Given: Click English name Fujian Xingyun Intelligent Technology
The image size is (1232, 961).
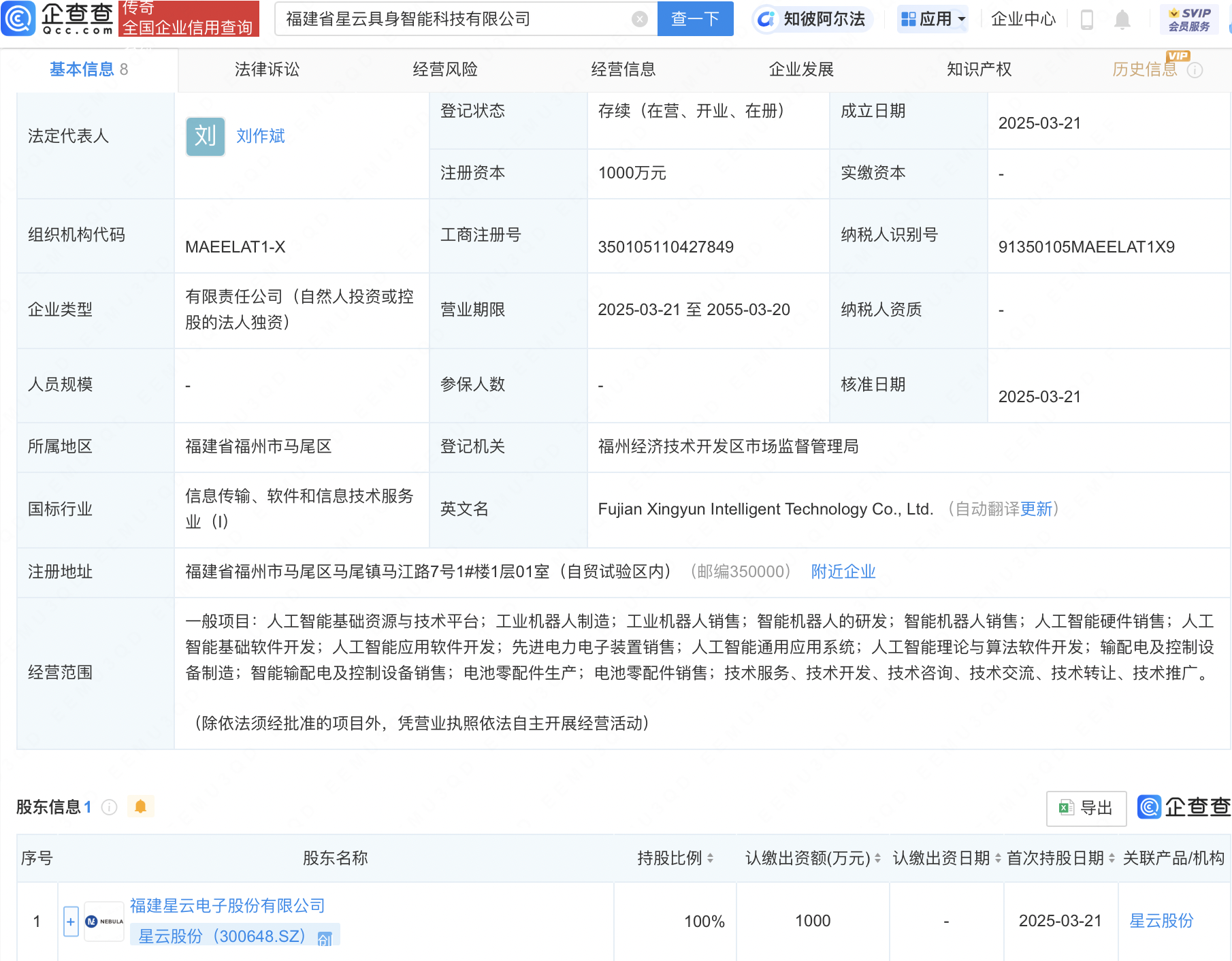Looking at the screenshot, I should [765, 509].
